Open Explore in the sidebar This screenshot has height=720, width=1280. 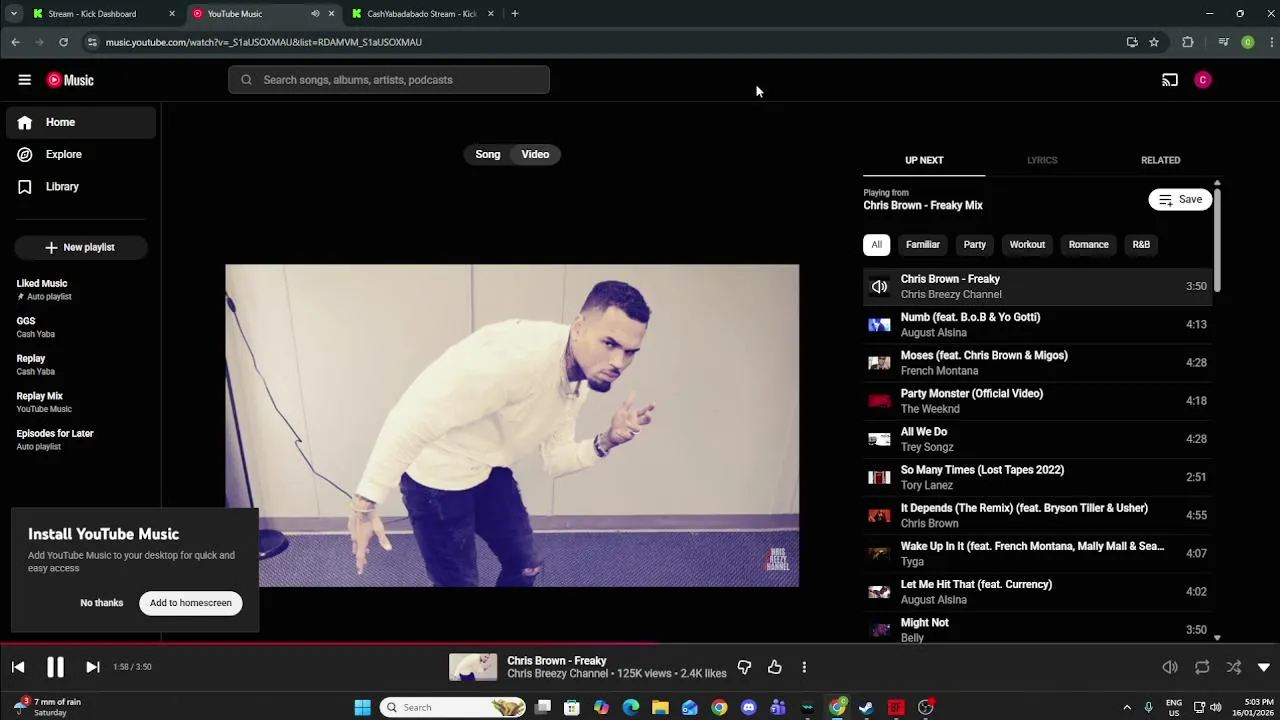pos(81,154)
